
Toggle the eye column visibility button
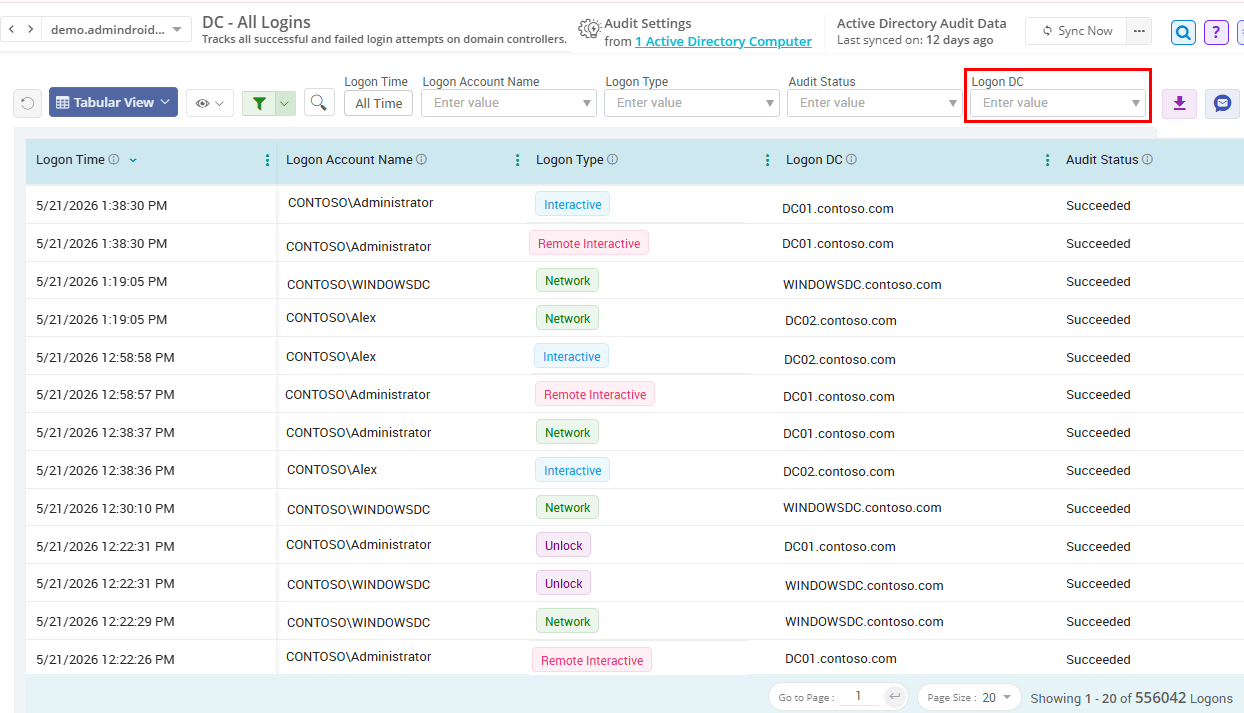210,102
